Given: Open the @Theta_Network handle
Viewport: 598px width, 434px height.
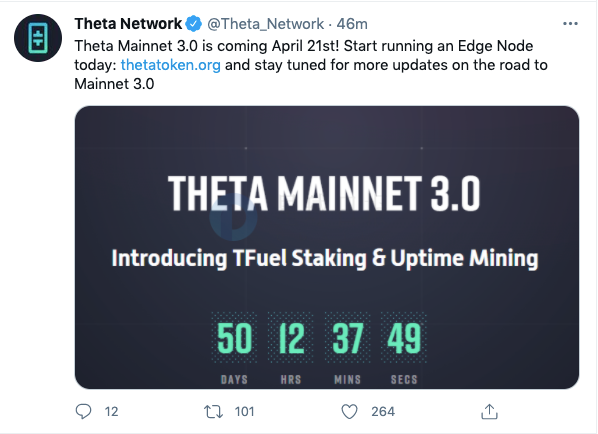Looking at the screenshot, I should [x=265, y=24].
